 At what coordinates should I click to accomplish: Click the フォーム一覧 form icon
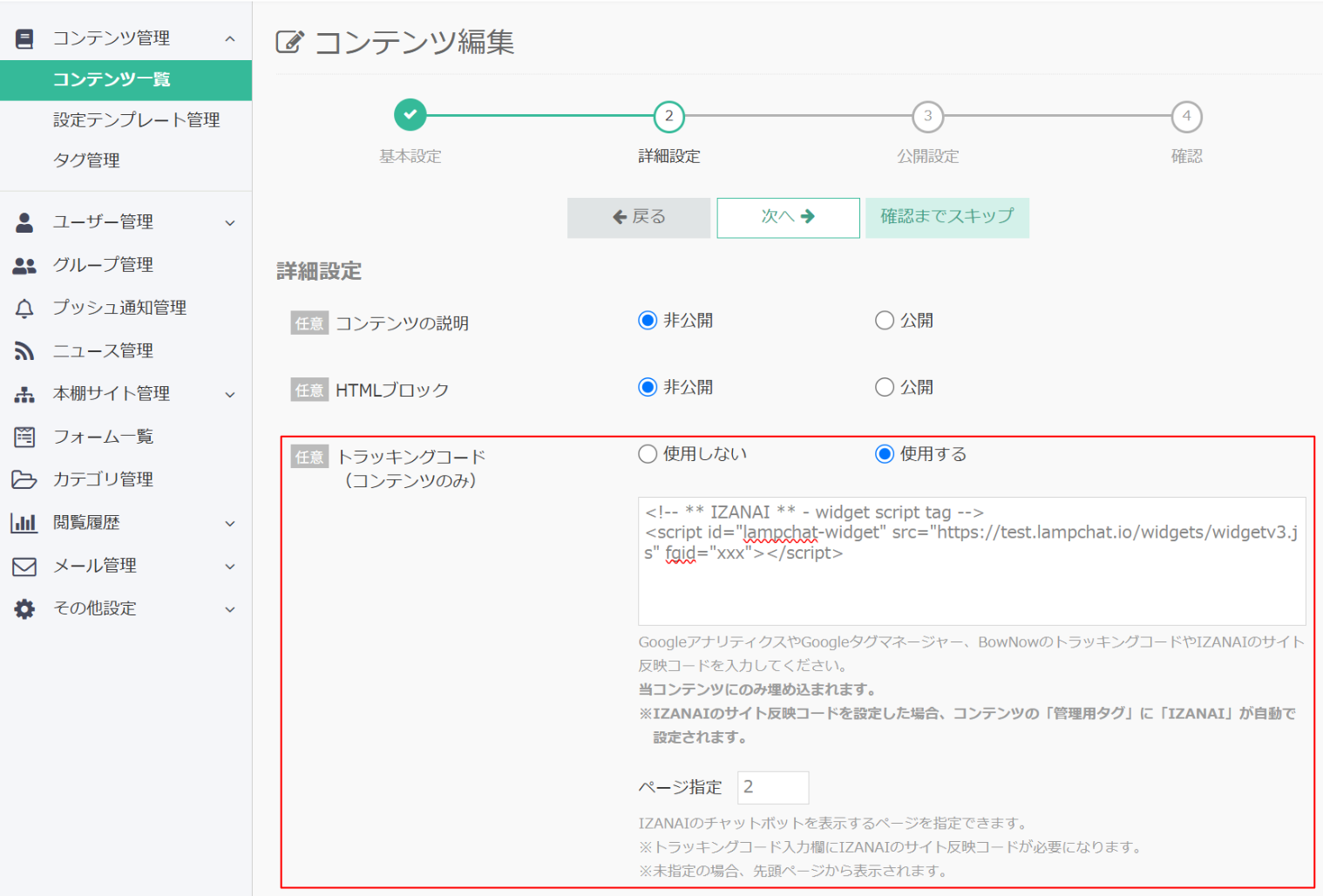(24, 437)
